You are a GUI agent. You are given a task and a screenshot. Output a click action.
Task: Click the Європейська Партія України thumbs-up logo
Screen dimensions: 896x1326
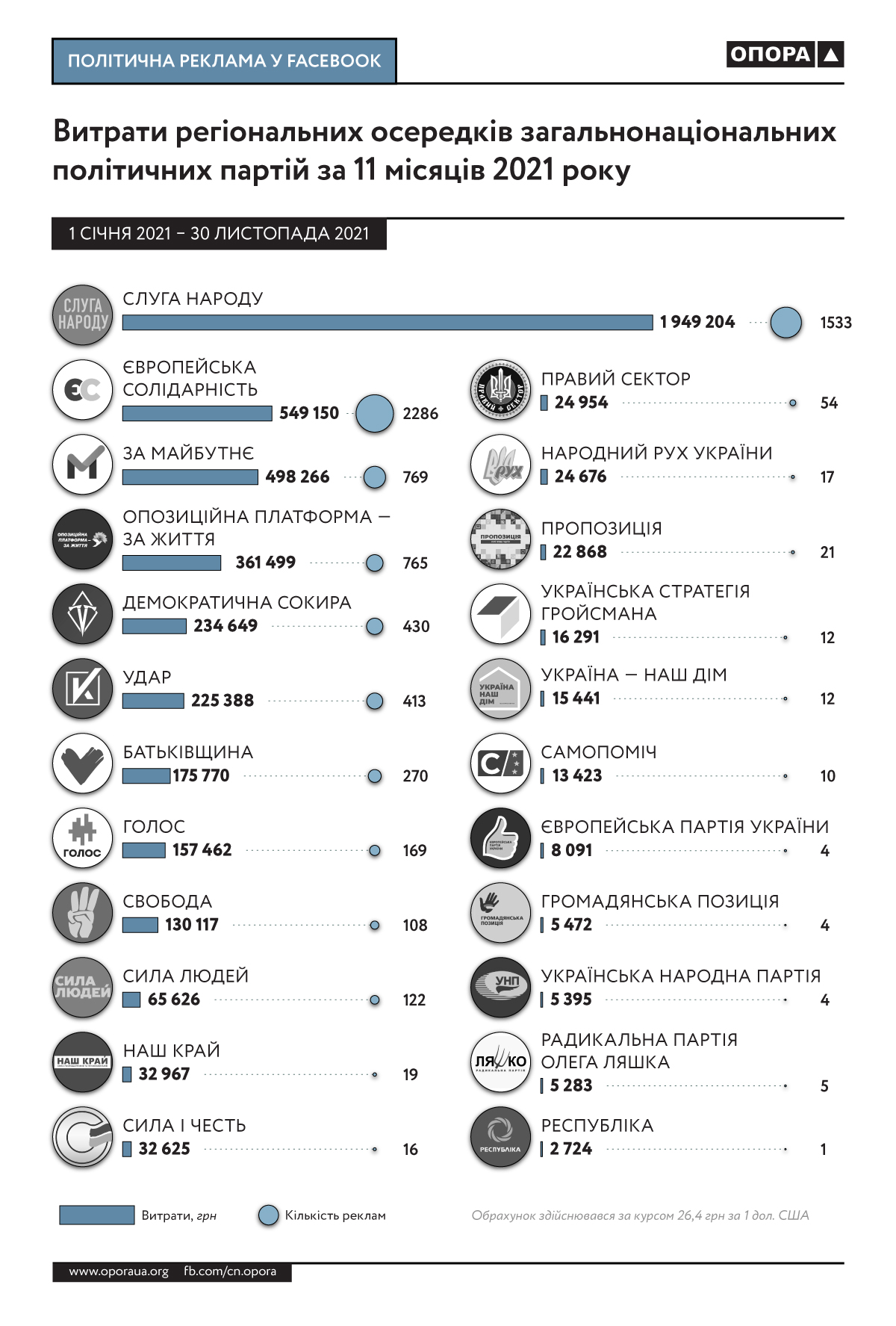500,838
